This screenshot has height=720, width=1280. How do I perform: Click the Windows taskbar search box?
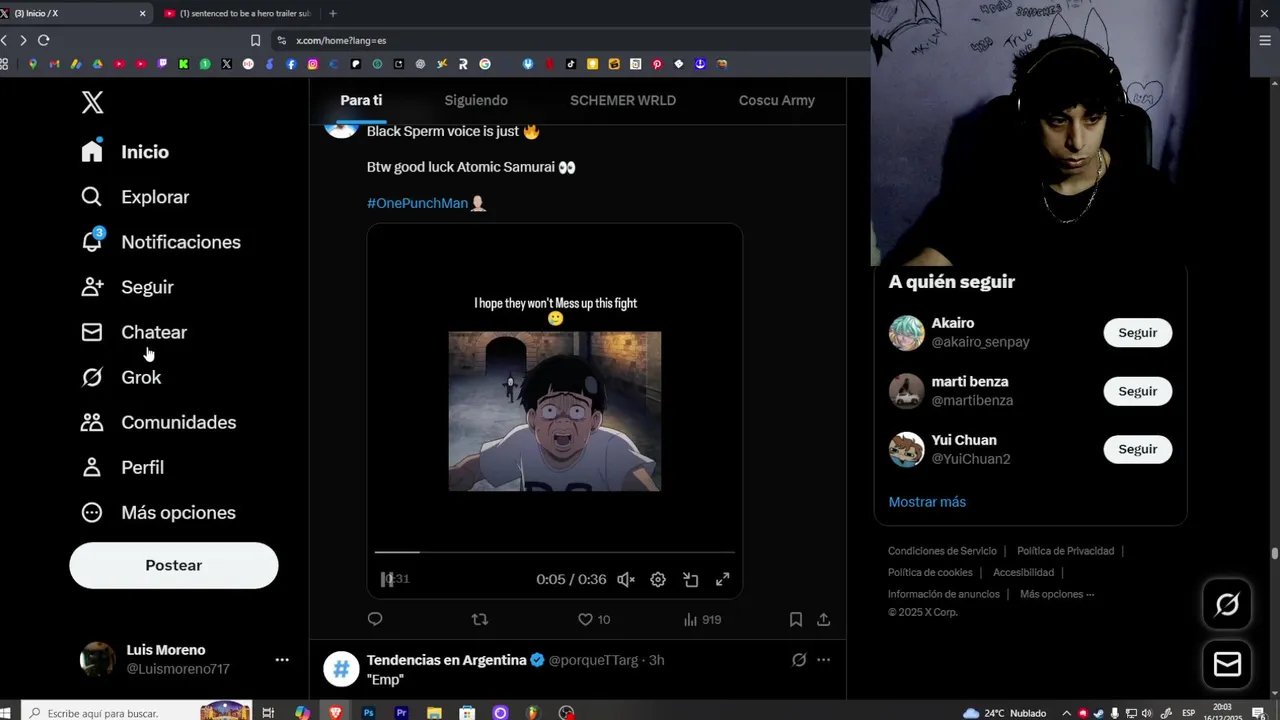[136, 713]
